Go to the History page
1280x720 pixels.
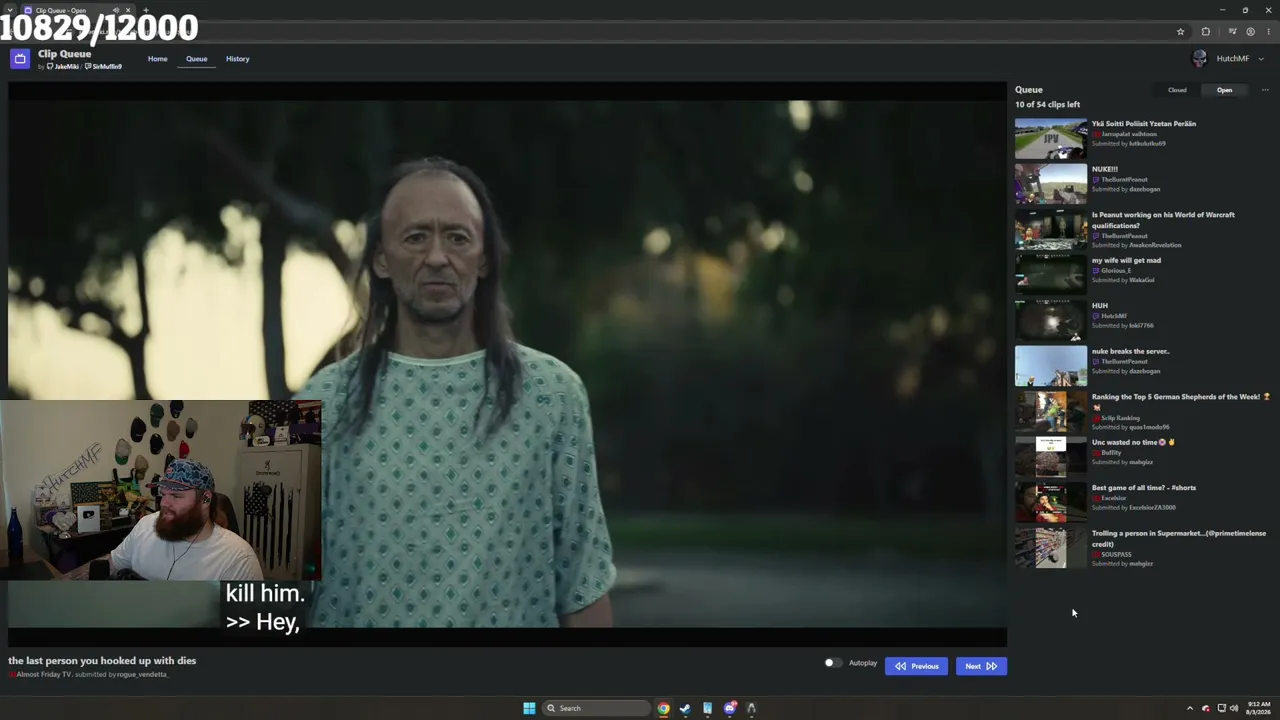pyautogui.click(x=238, y=59)
